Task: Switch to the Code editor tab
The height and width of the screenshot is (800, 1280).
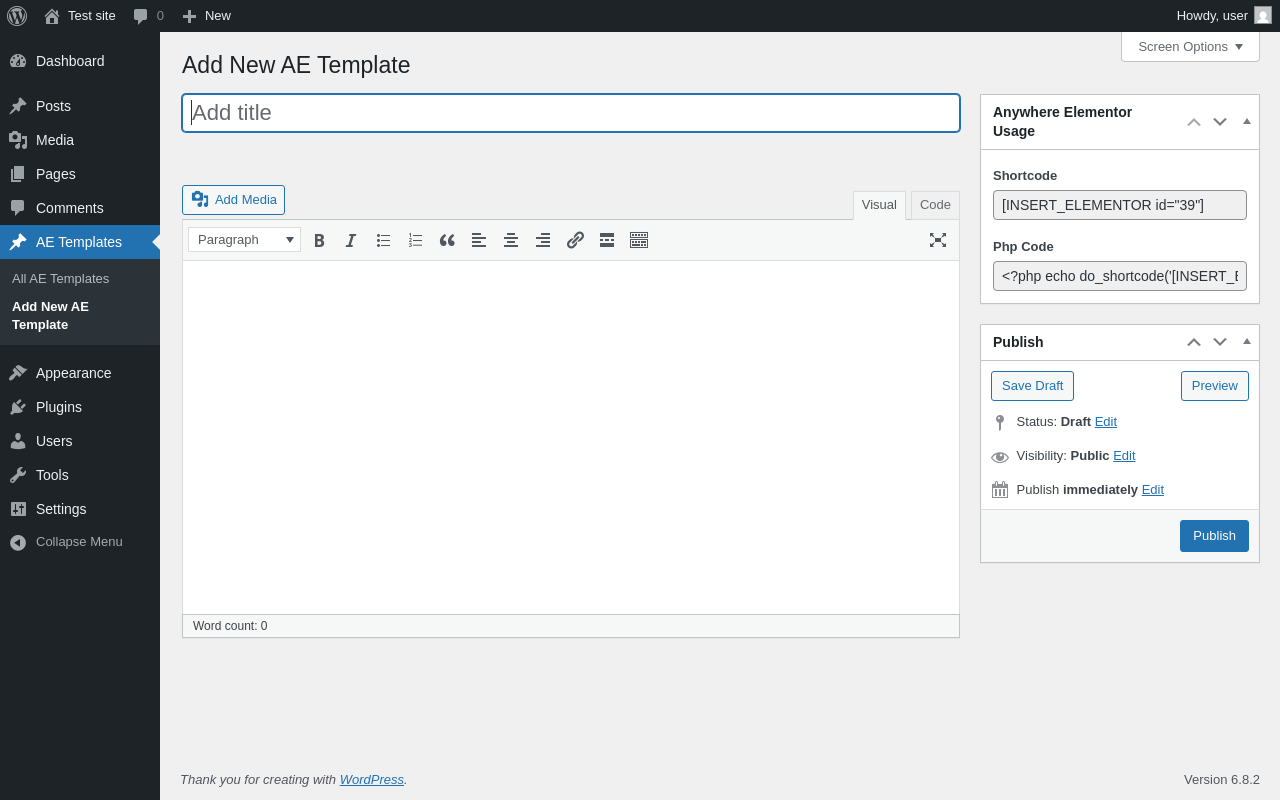Action: pos(935,205)
